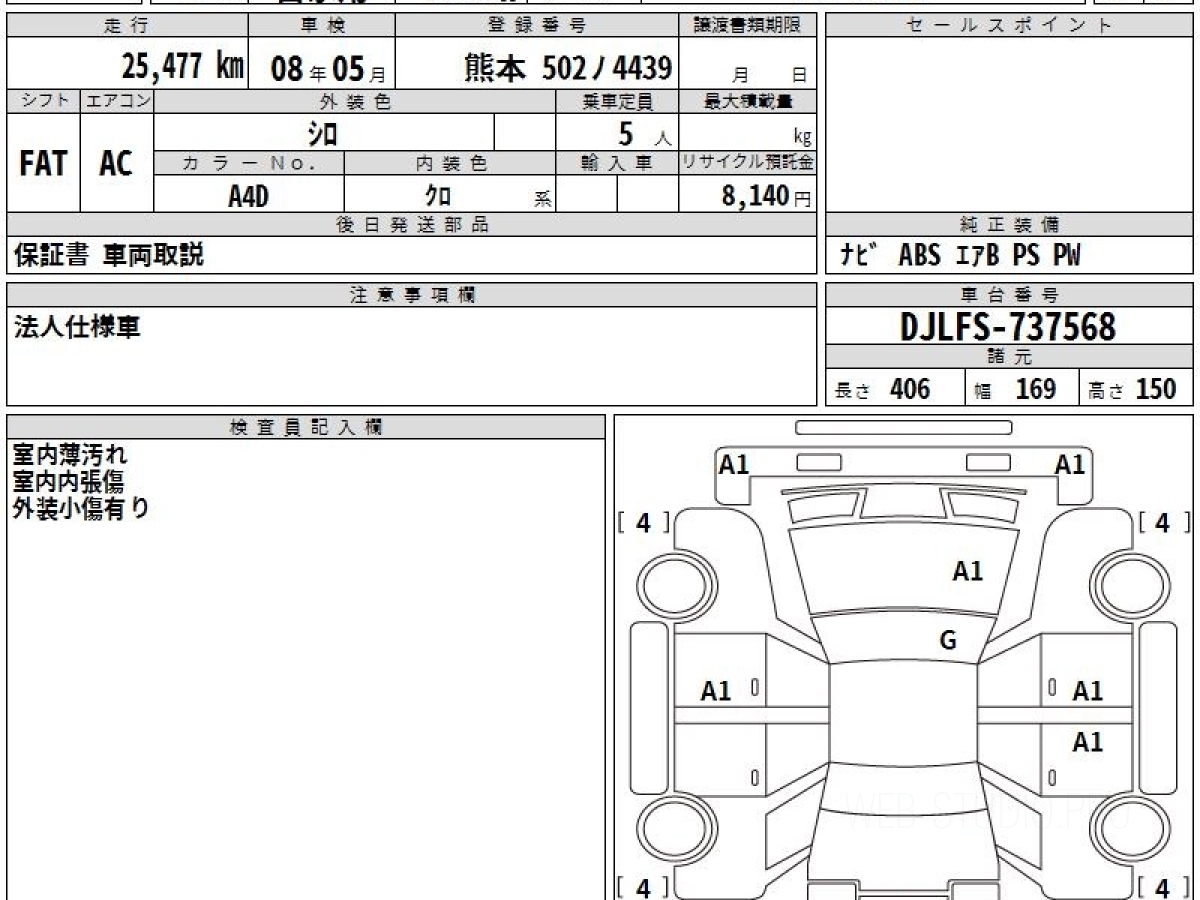This screenshot has width=1200, height=900.
Task: Select chassis number DJLFS-737568
Action: pos(1008,326)
